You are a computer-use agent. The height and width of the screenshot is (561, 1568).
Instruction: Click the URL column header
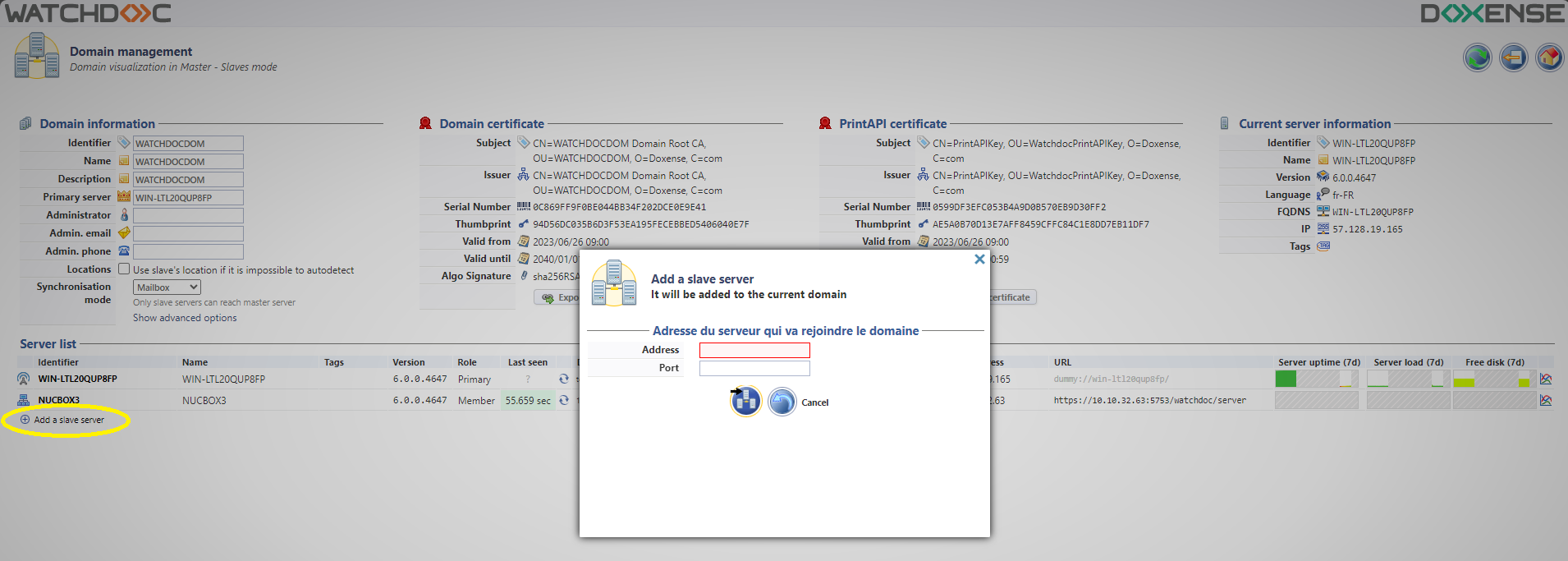point(1062,362)
